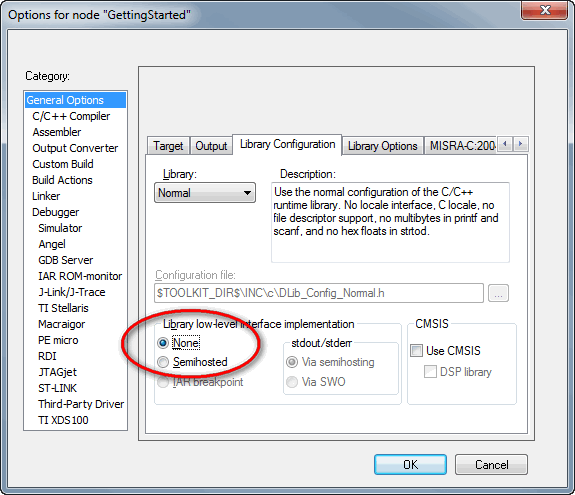Choose the Debugger category
The height and width of the screenshot is (495, 575).
(56, 212)
